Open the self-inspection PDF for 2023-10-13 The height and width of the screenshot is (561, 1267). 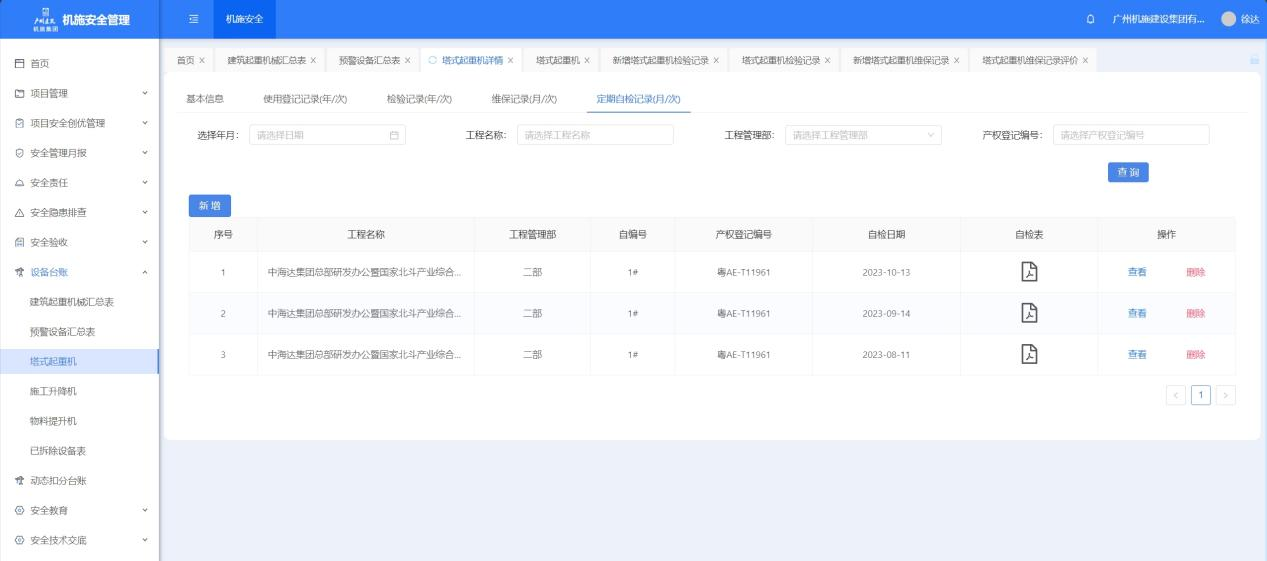(x=1029, y=272)
